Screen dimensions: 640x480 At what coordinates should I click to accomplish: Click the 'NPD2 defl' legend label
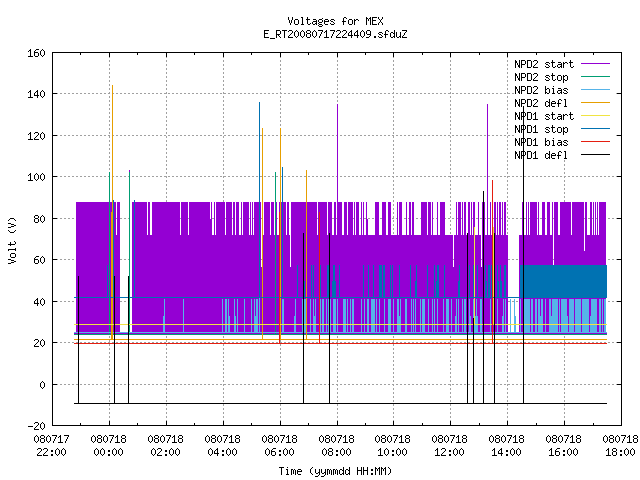click(541, 103)
